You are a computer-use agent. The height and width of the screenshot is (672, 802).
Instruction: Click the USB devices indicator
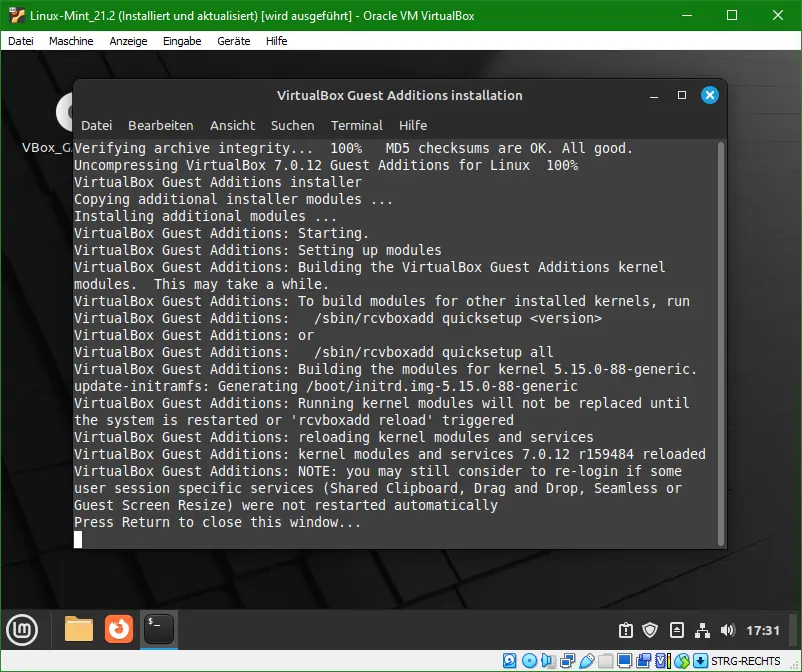pyautogui.click(x=587, y=661)
